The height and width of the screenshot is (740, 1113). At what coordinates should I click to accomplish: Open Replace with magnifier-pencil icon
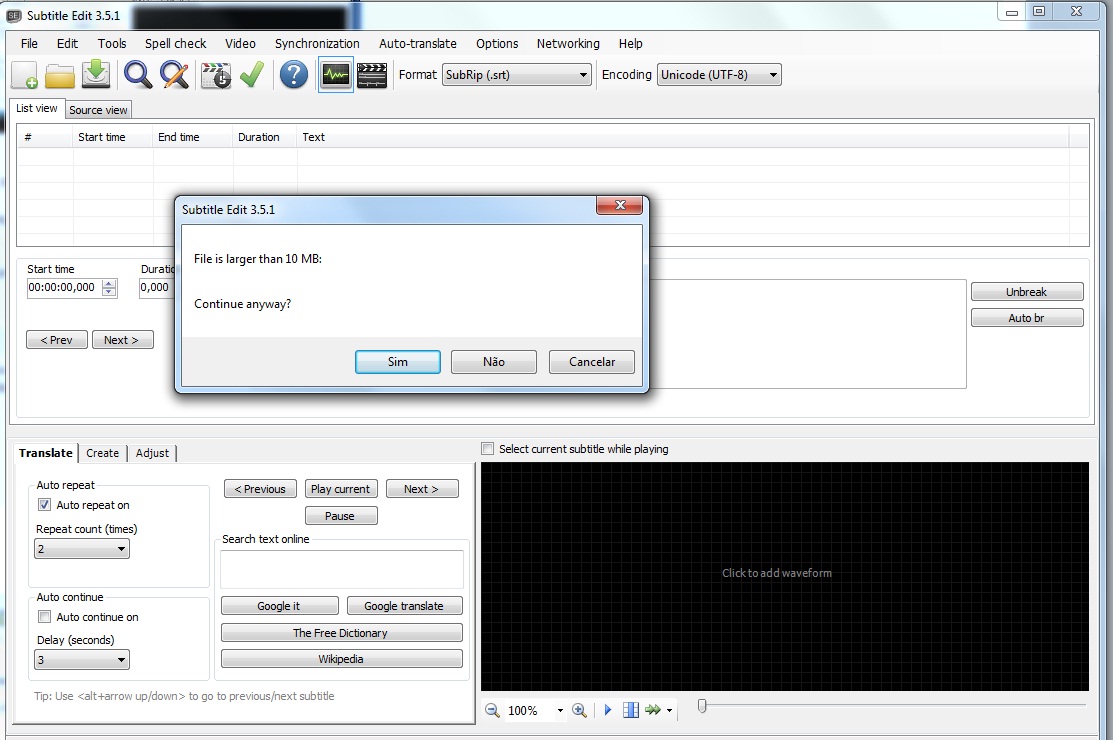(x=175, y=74)
